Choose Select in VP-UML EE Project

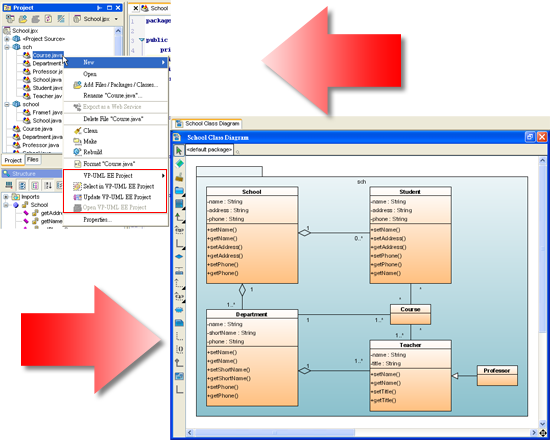click(115, 186)
